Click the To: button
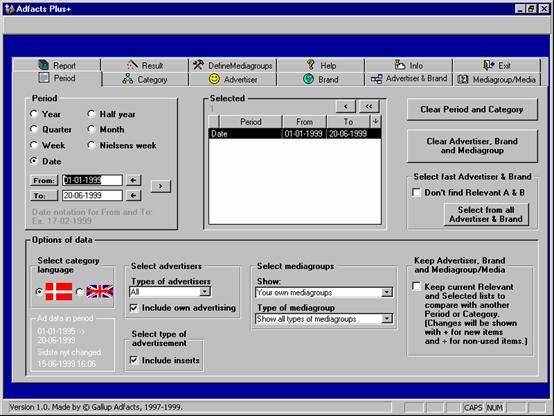This screenshot has width=554, height=416. pos(44,195)
